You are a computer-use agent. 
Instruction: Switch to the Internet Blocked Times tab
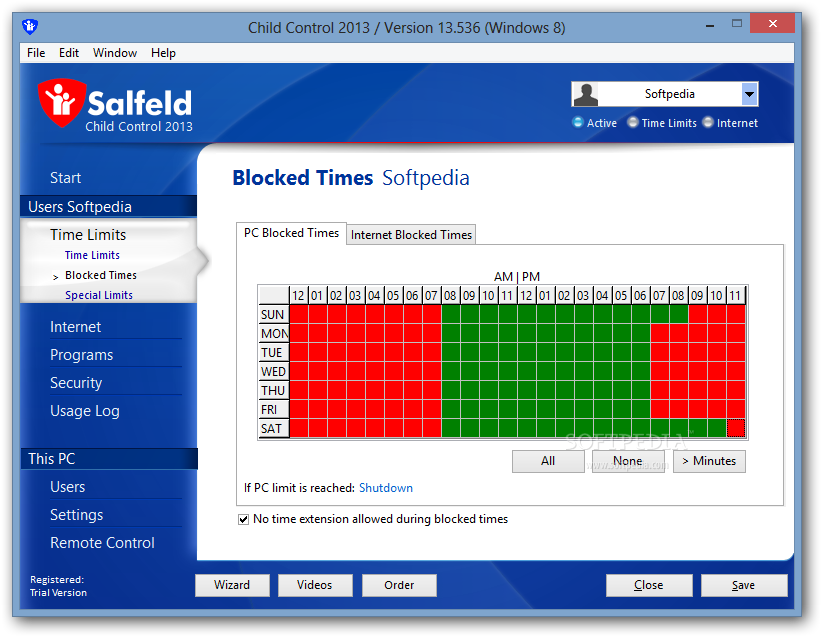pos(412,234)
